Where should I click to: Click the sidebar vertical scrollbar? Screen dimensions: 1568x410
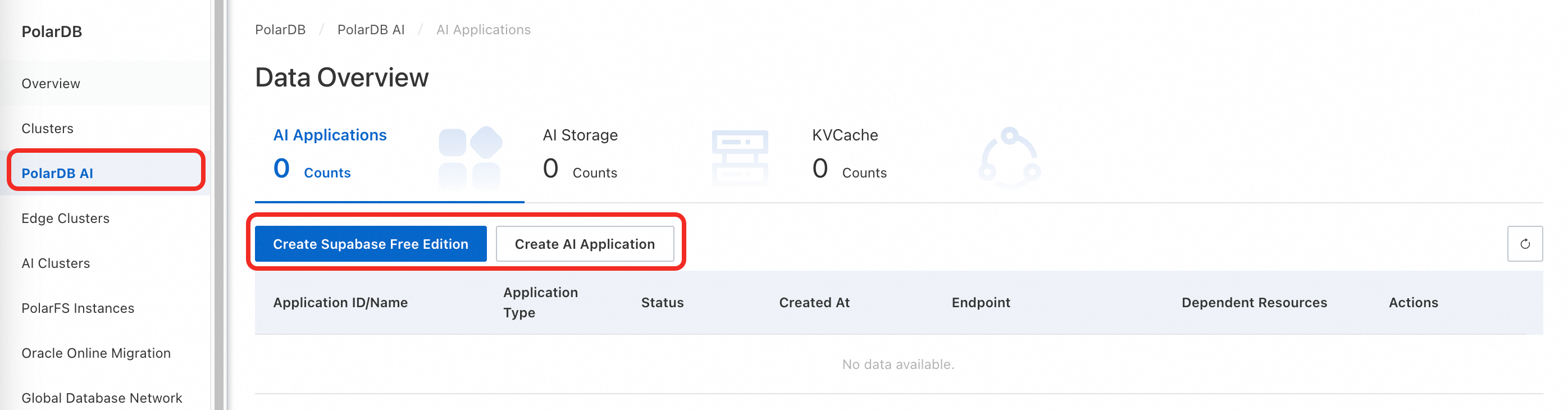[218, 205]
